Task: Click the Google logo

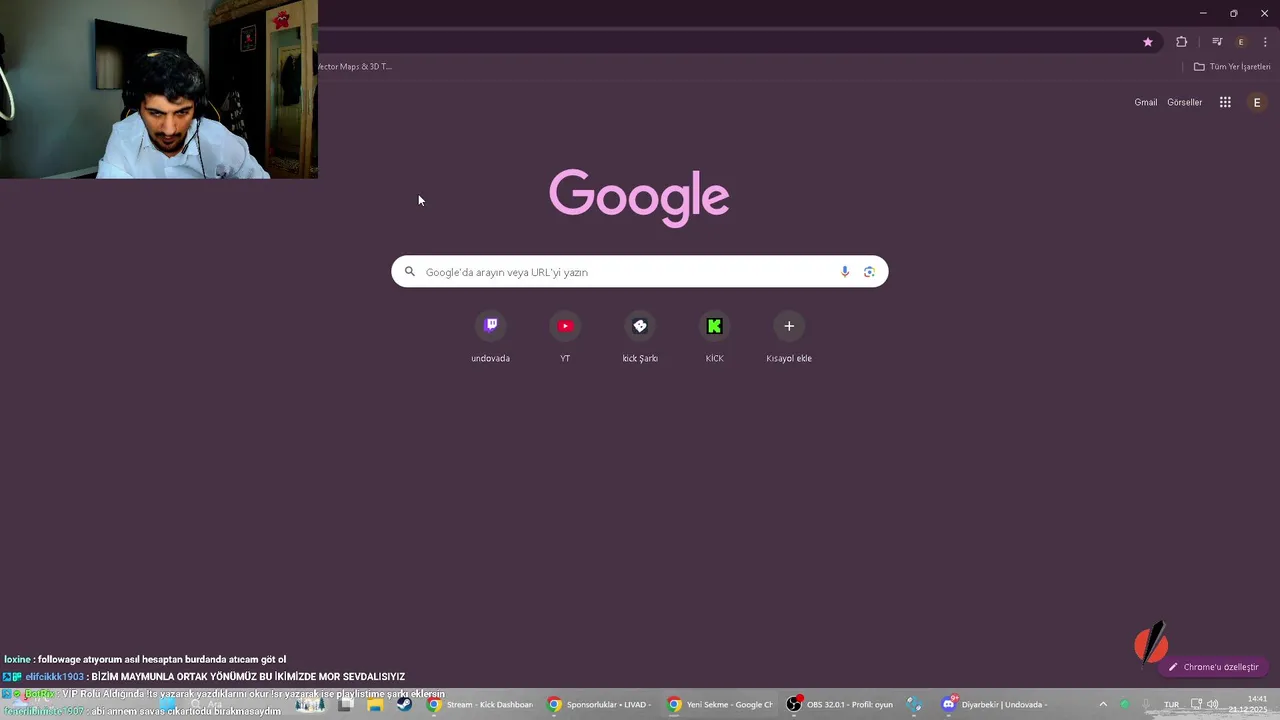Action: point(639,197)
